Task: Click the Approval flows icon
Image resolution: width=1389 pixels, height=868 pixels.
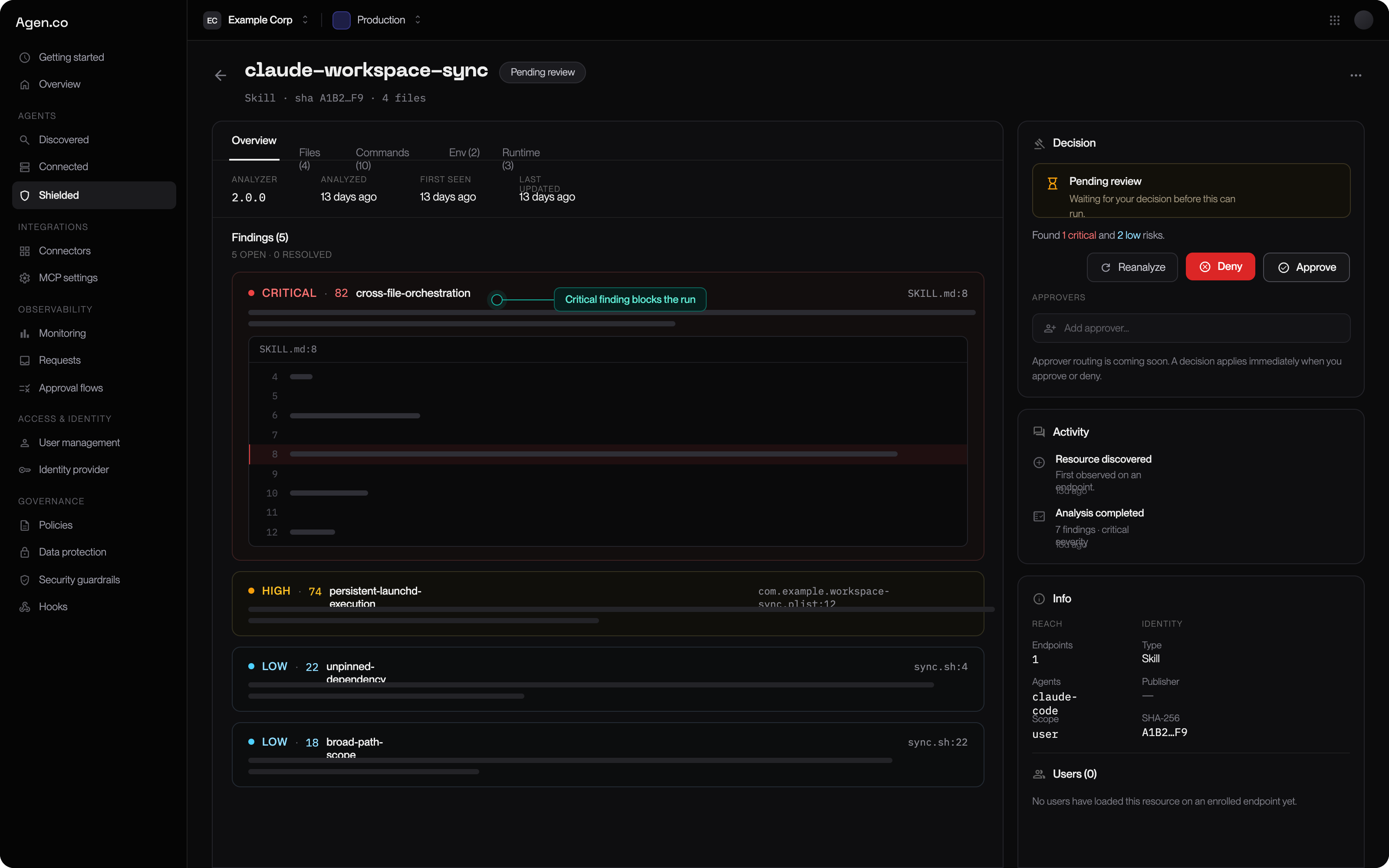Action: pos(25,389)
